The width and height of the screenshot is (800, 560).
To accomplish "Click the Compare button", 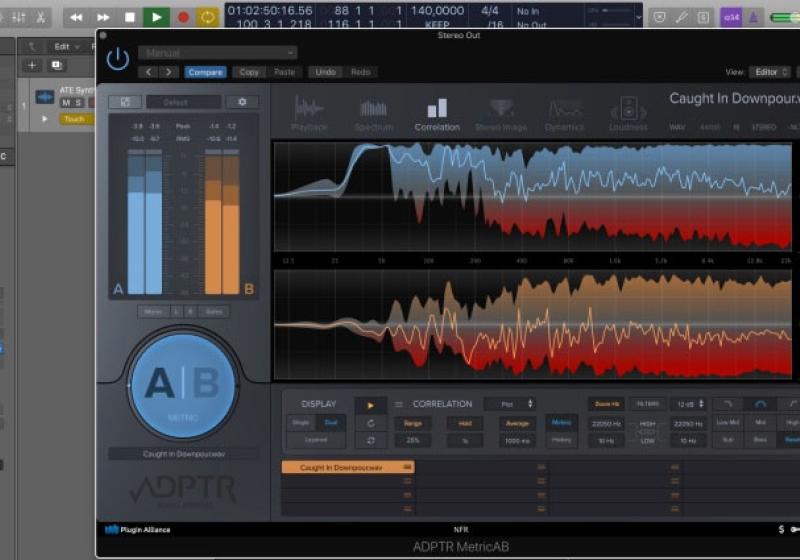I will [205, 72].
